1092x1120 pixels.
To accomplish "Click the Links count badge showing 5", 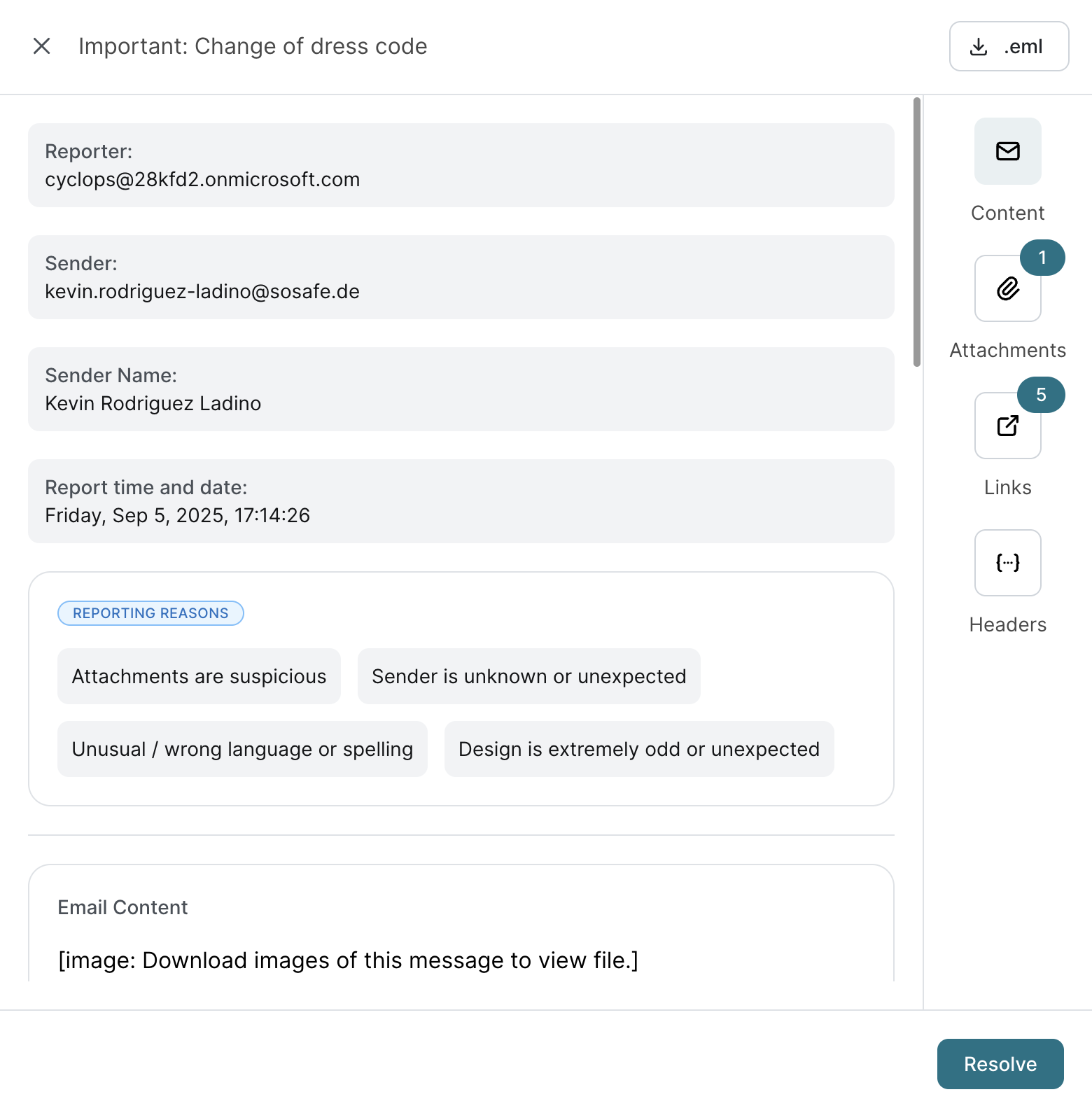I will coord(1041,395).
